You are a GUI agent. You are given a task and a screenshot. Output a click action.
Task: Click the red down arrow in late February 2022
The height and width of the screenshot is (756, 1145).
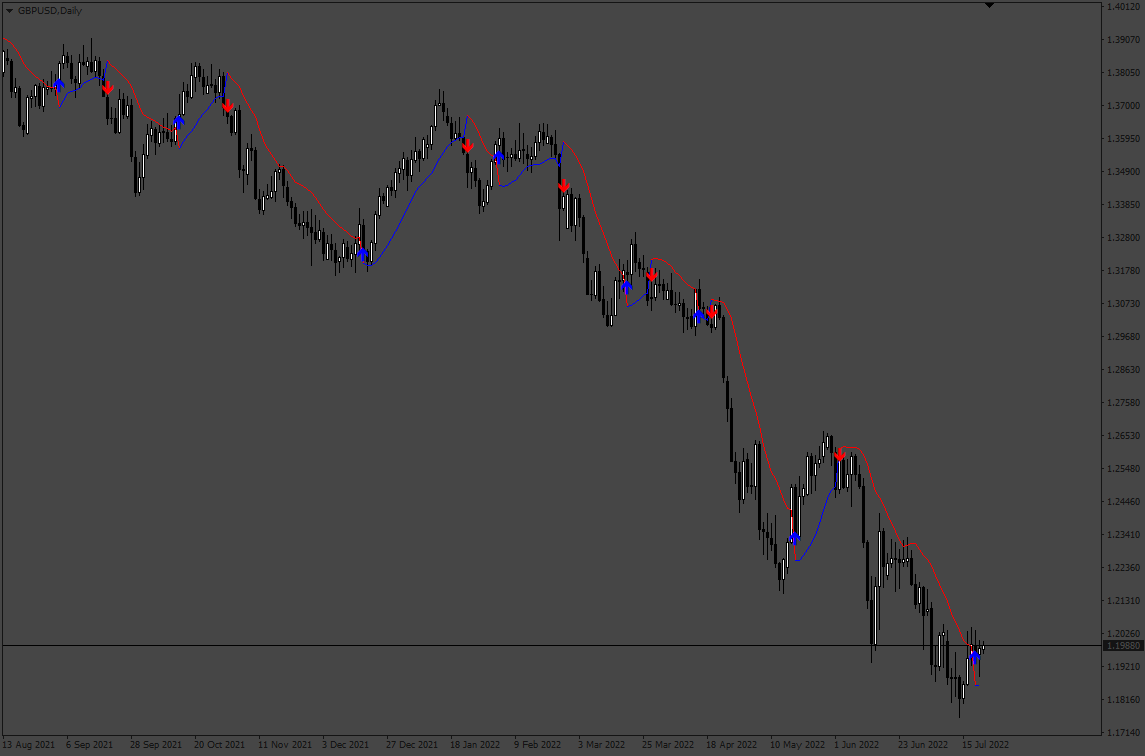pos(564,186)
